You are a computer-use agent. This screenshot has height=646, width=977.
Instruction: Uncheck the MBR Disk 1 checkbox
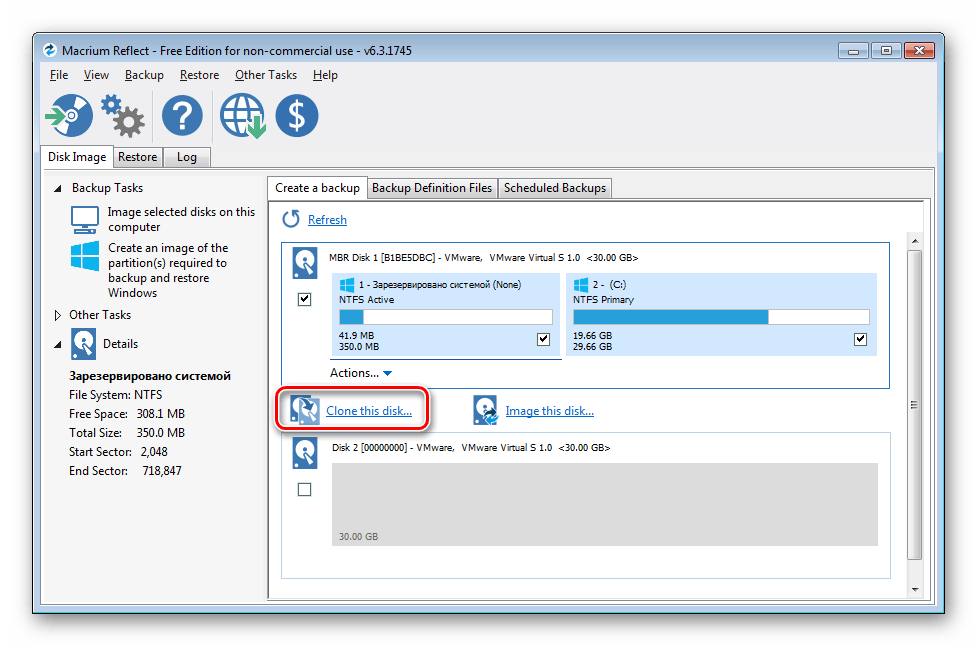tap(305, 299)
